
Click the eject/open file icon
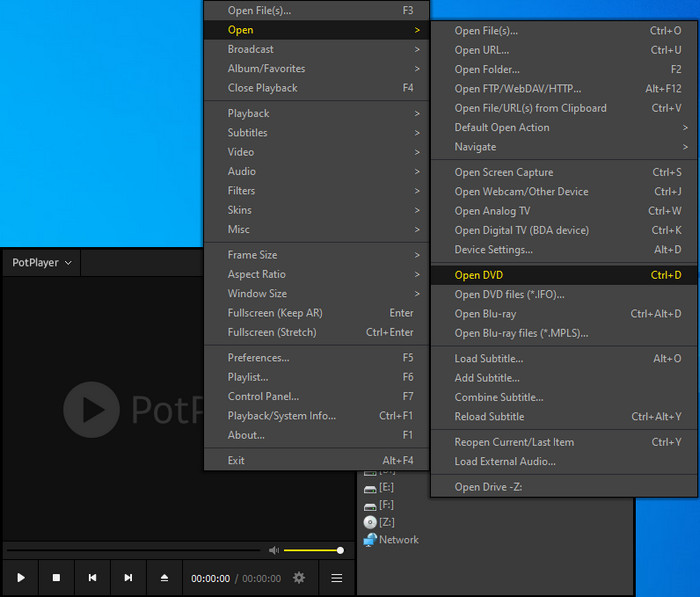(164, 578)
